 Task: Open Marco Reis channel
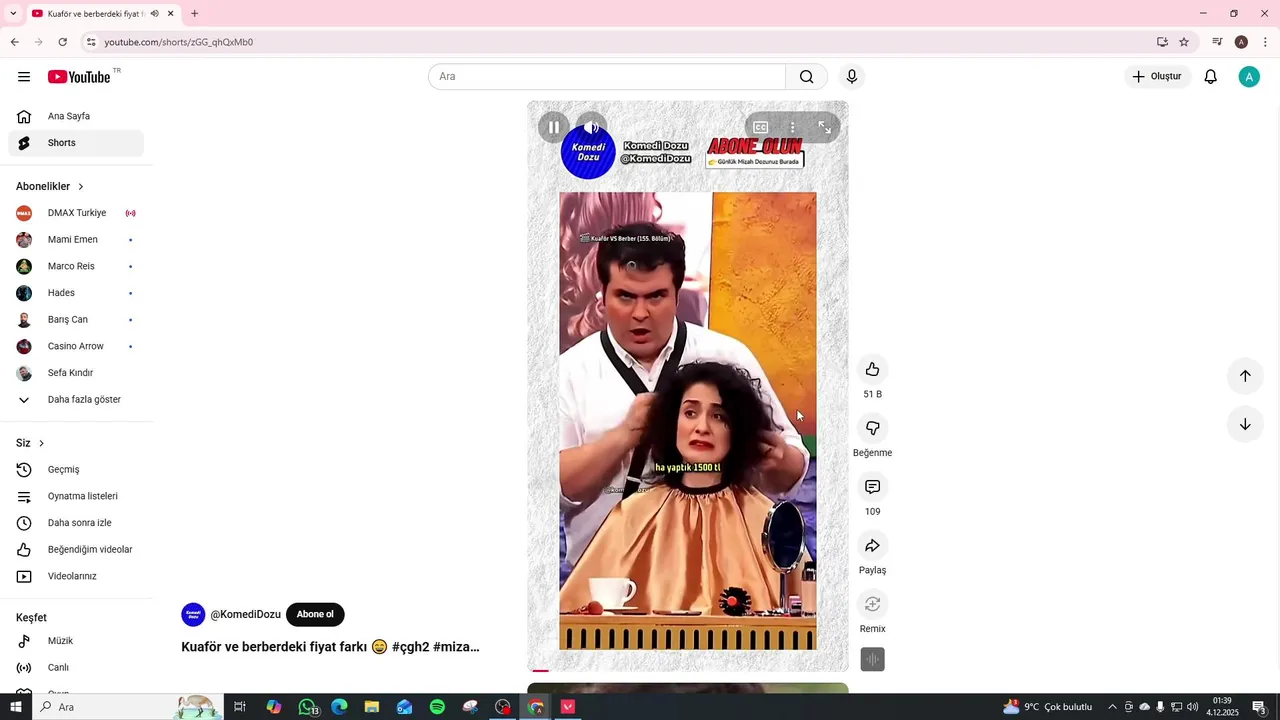[x=76, y=266]
